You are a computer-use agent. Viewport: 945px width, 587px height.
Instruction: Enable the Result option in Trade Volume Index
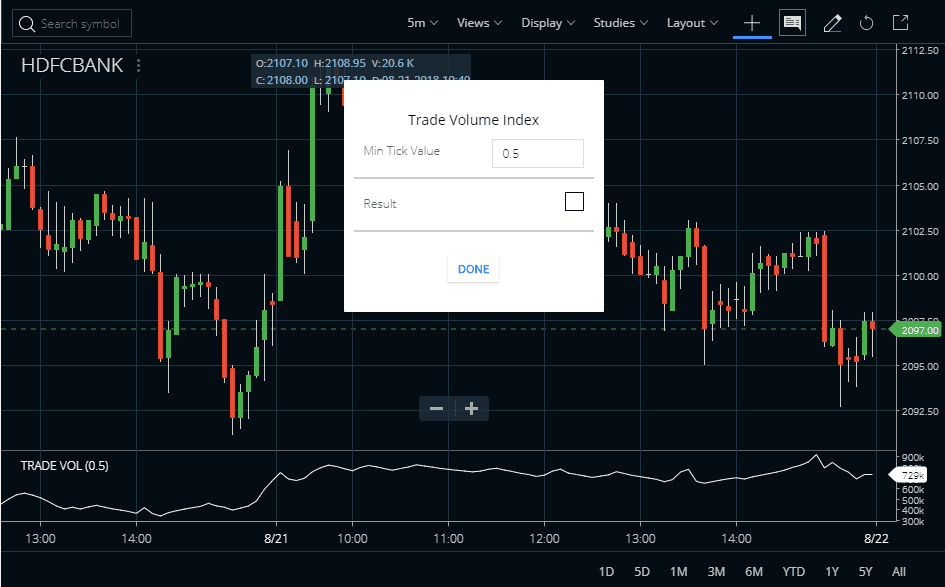coord(574,201)
